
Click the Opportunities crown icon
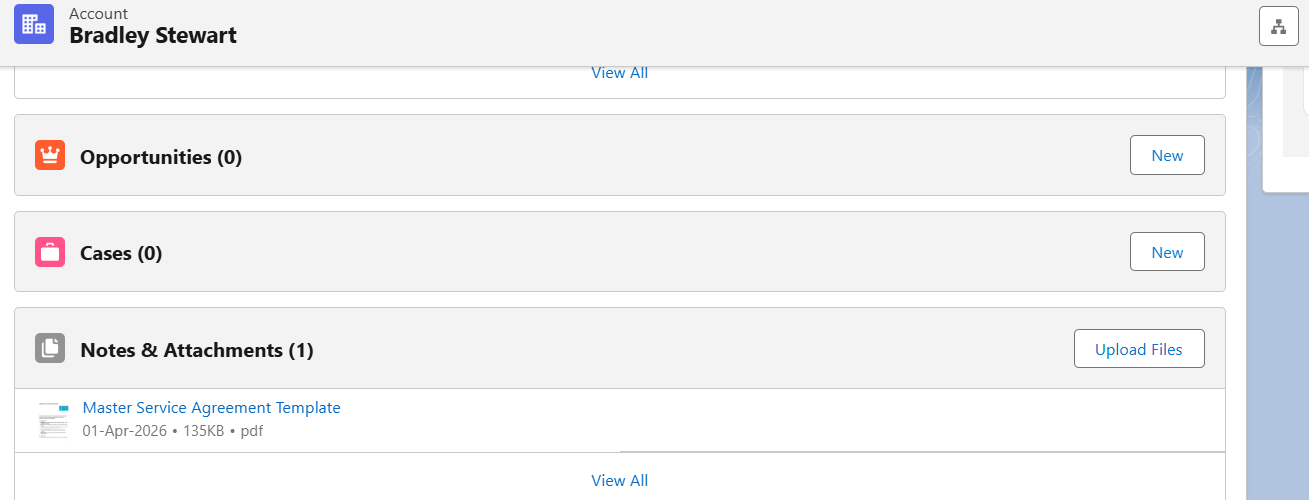click(50, 156)
